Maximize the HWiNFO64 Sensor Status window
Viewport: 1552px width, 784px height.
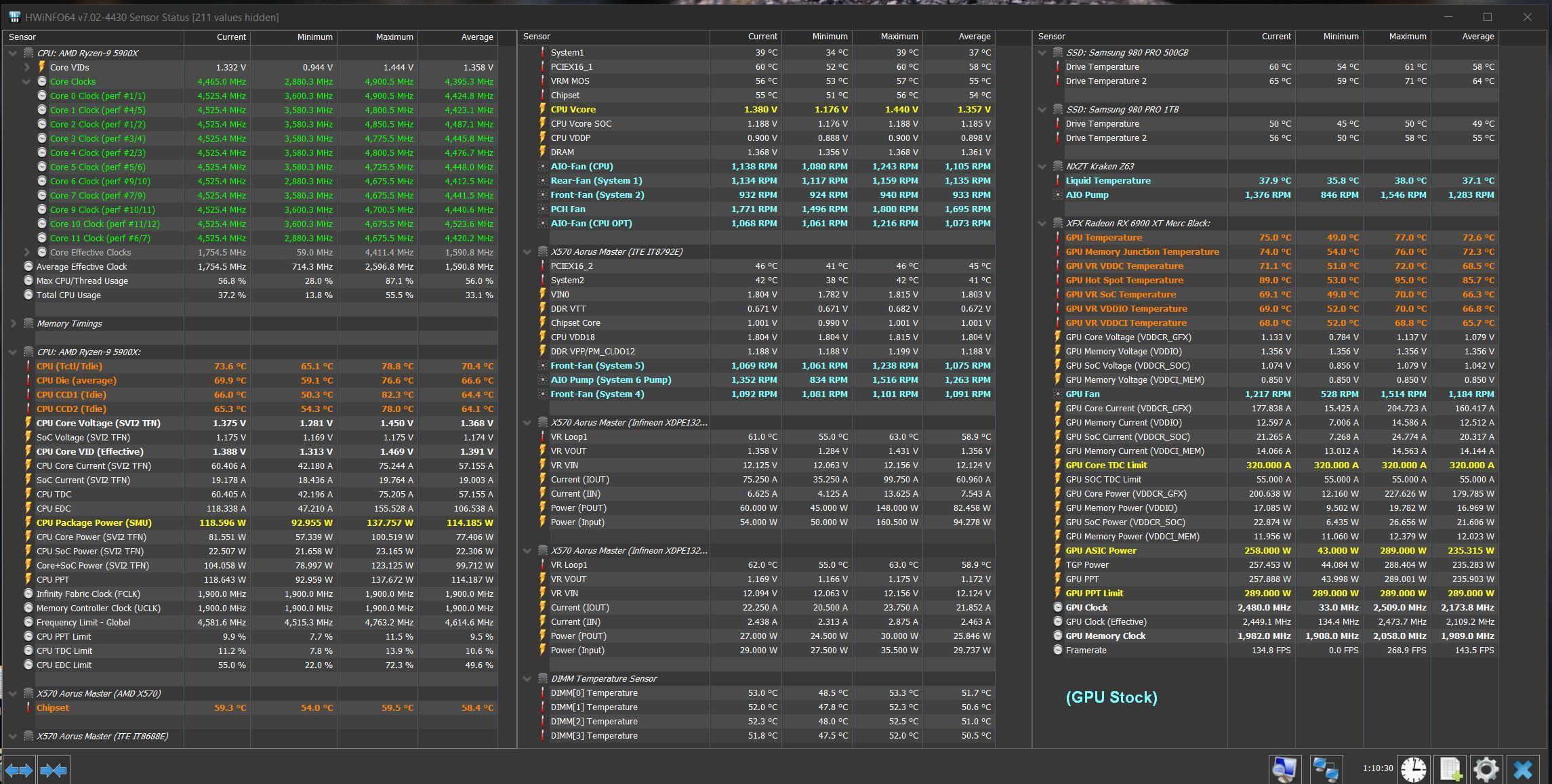pyautogui.click(x=1488, y=17)
